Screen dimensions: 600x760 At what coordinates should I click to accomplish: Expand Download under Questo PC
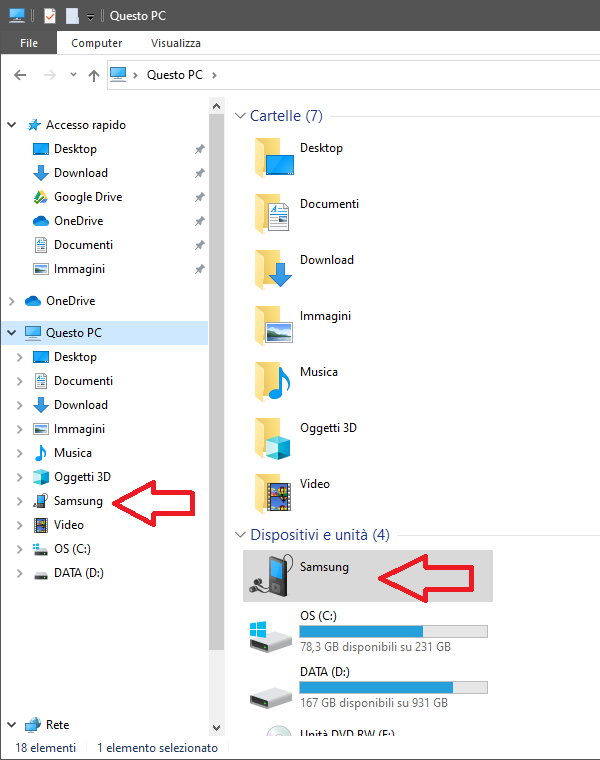19,405
